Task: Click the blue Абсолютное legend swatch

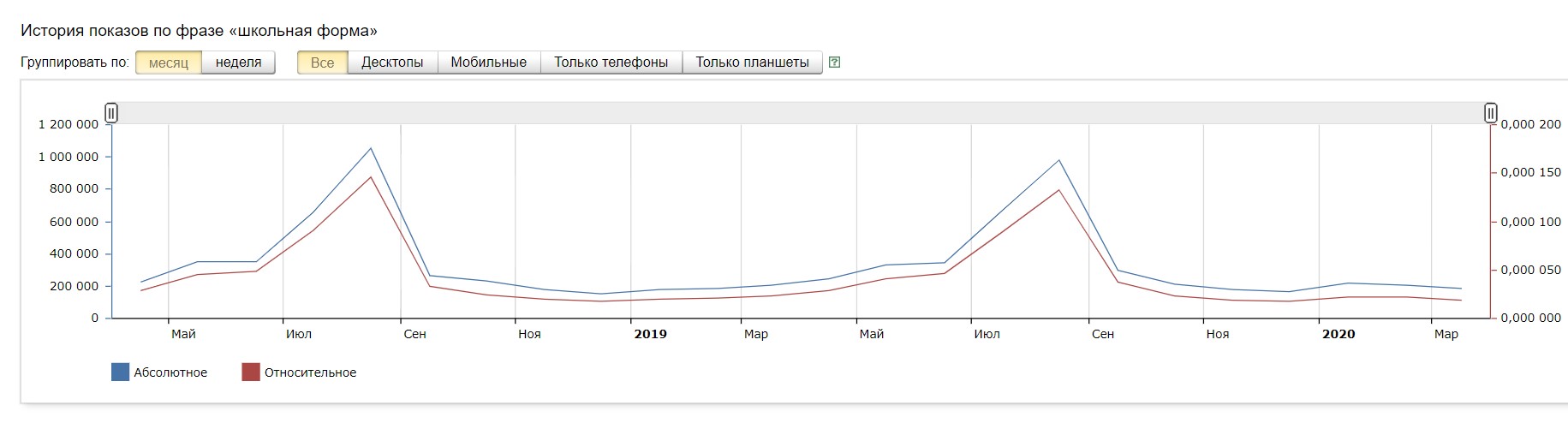Action: pyautogui.click(x=120, y=372)
